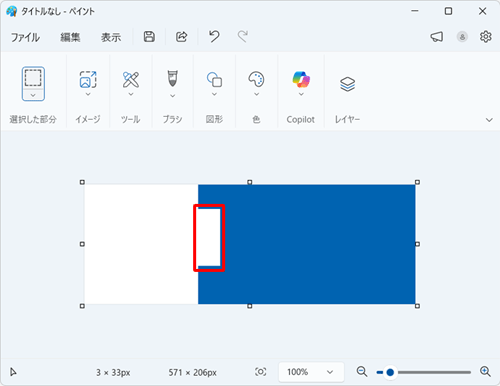Open Paint settings gear
This screenshot has width=500, height=386.
click(x=486, y=37)
